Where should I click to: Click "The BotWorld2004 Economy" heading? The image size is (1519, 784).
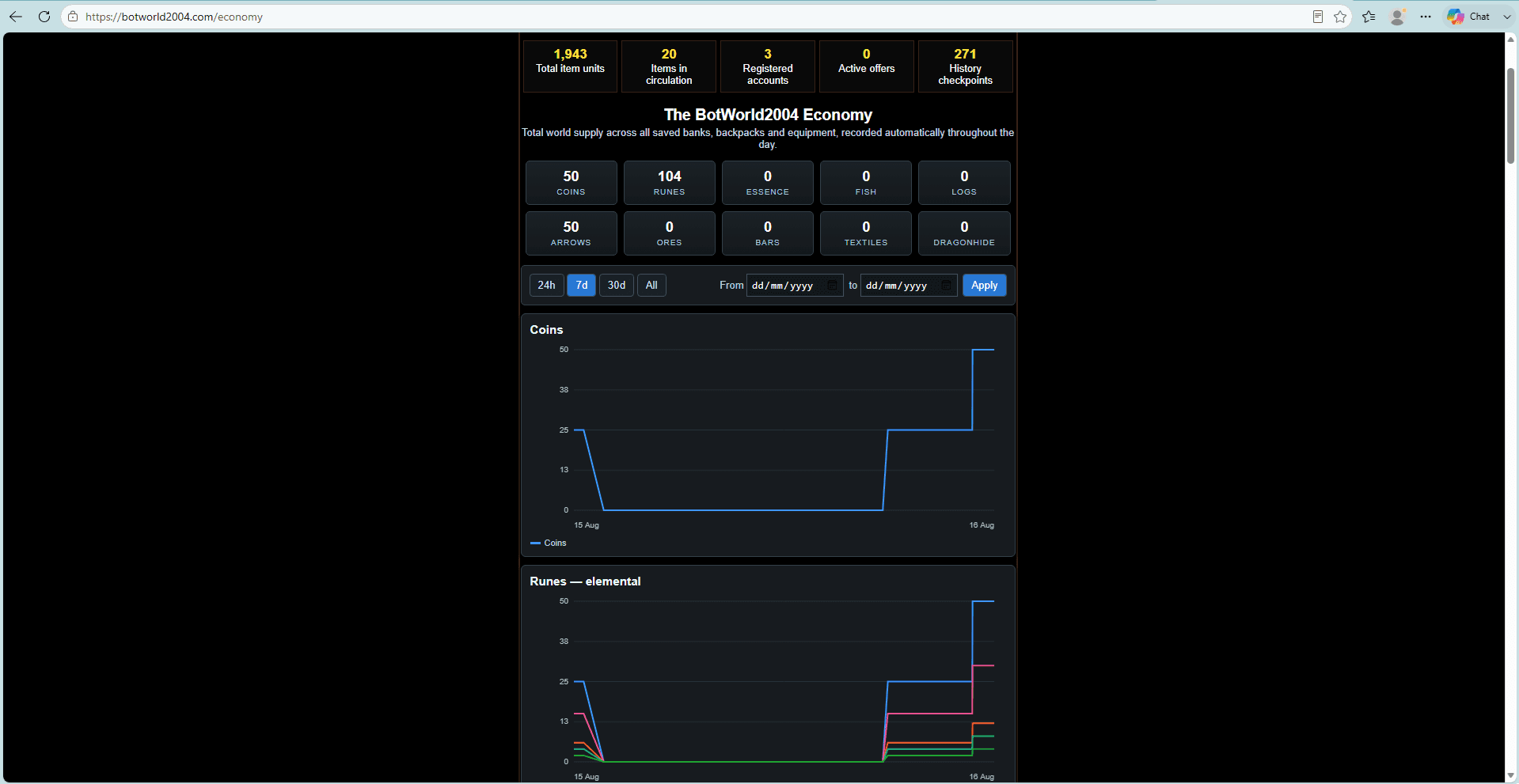pyautogui.click(x=768, y=115)
